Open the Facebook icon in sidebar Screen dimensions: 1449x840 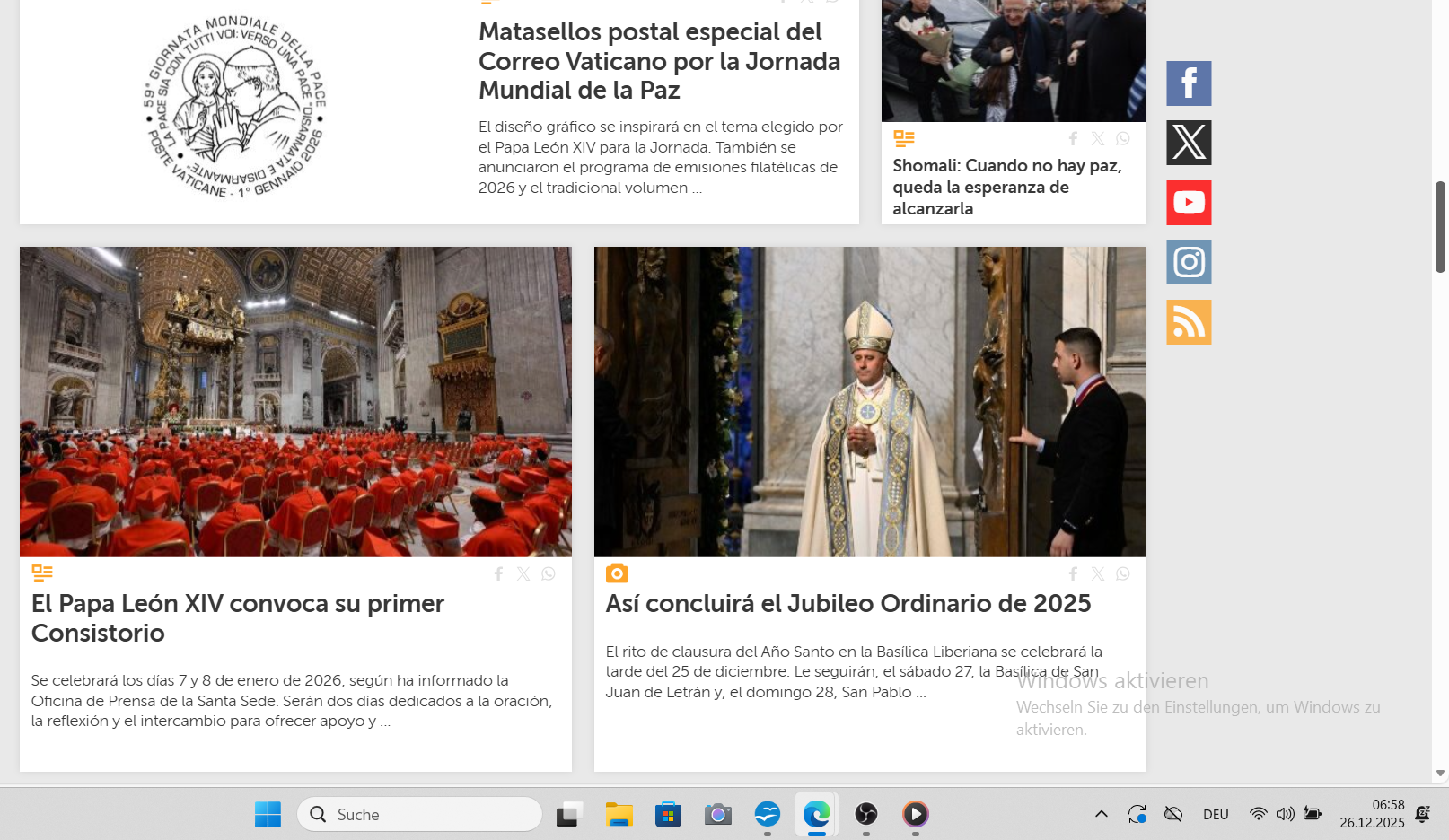(1189, 83)
